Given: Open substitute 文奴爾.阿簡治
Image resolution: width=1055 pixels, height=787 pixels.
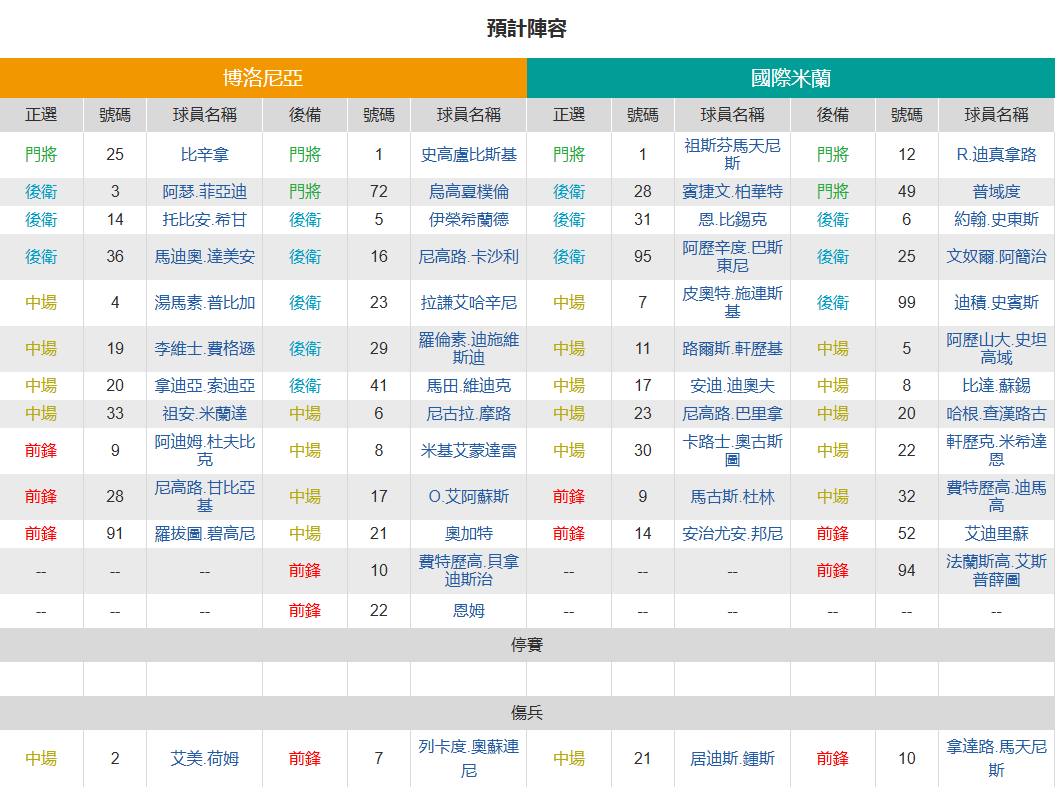Looking at the screenshot, I should coord(996,257).
